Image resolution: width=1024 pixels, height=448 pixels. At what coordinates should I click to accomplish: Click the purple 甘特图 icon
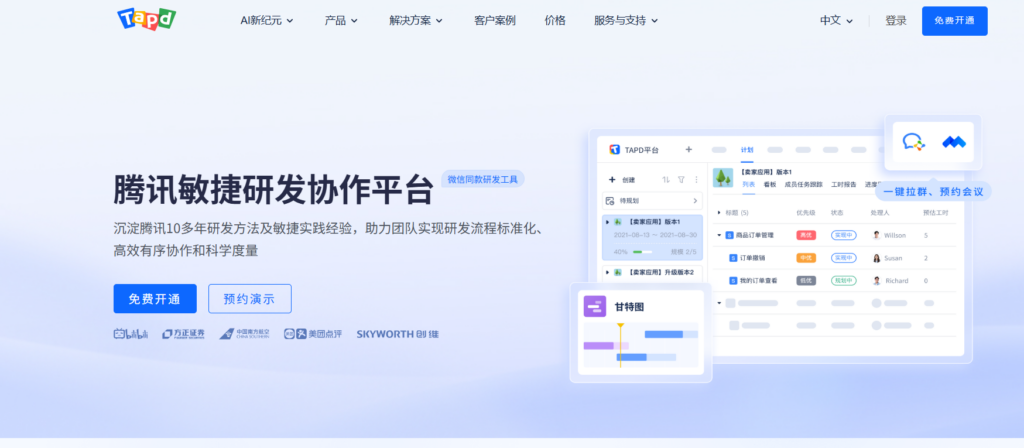pos(595,306)
